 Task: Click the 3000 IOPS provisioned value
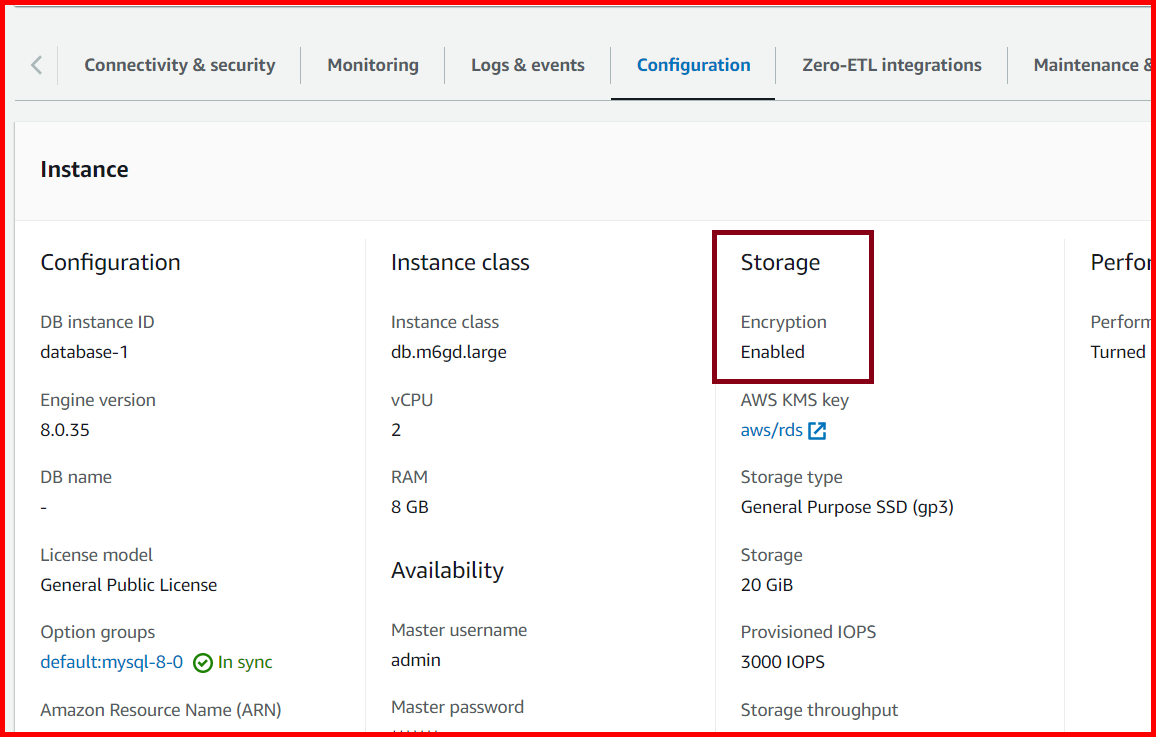click(785, 661)
